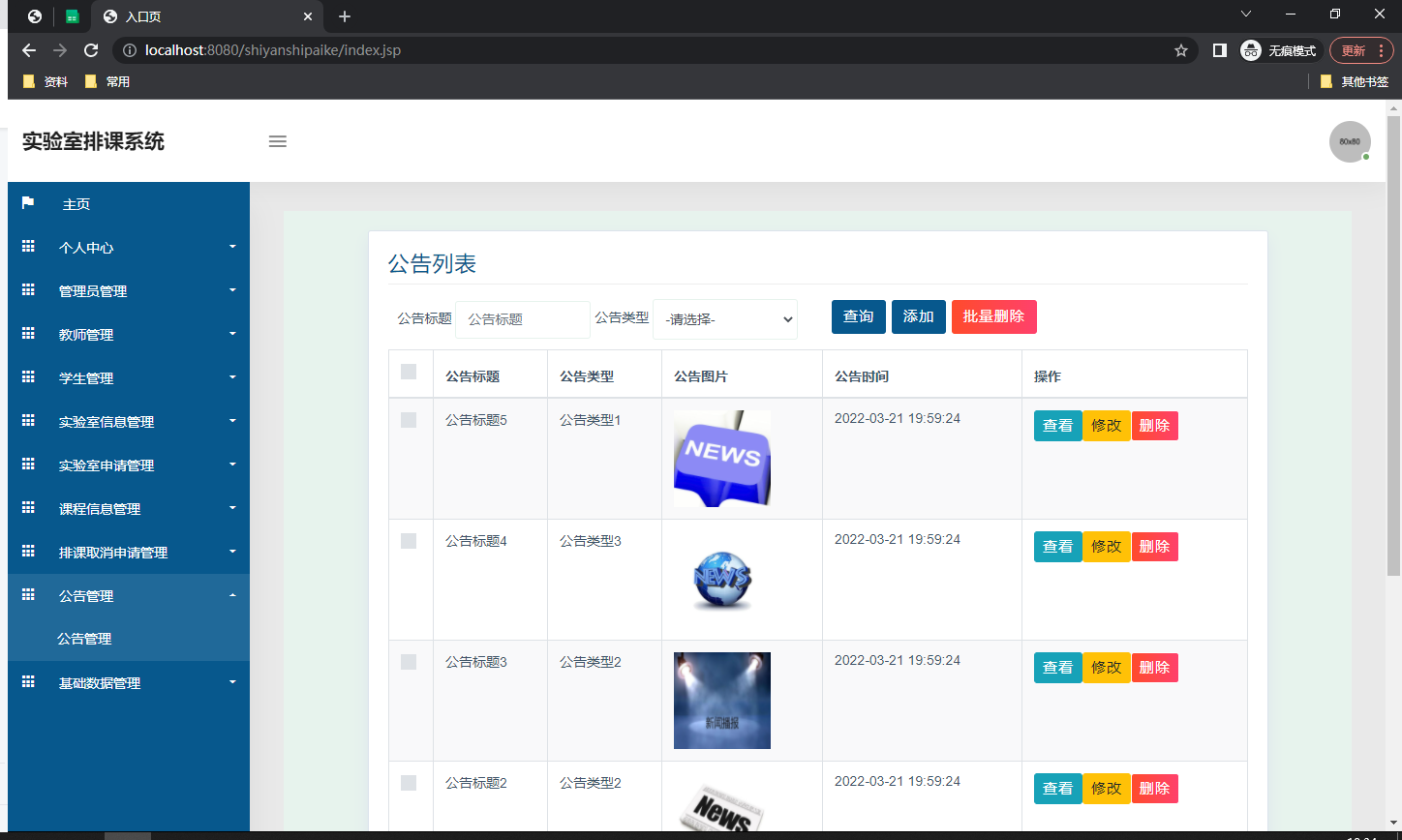
Task: Click 修改 for 公告标题4
Action: point(1107,547)
